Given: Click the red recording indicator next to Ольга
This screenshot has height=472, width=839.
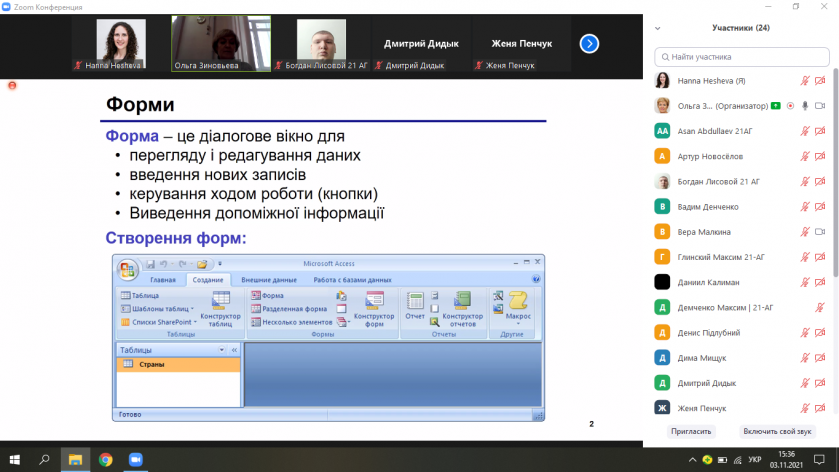Looking at the screenshot, I should [790, 105].
